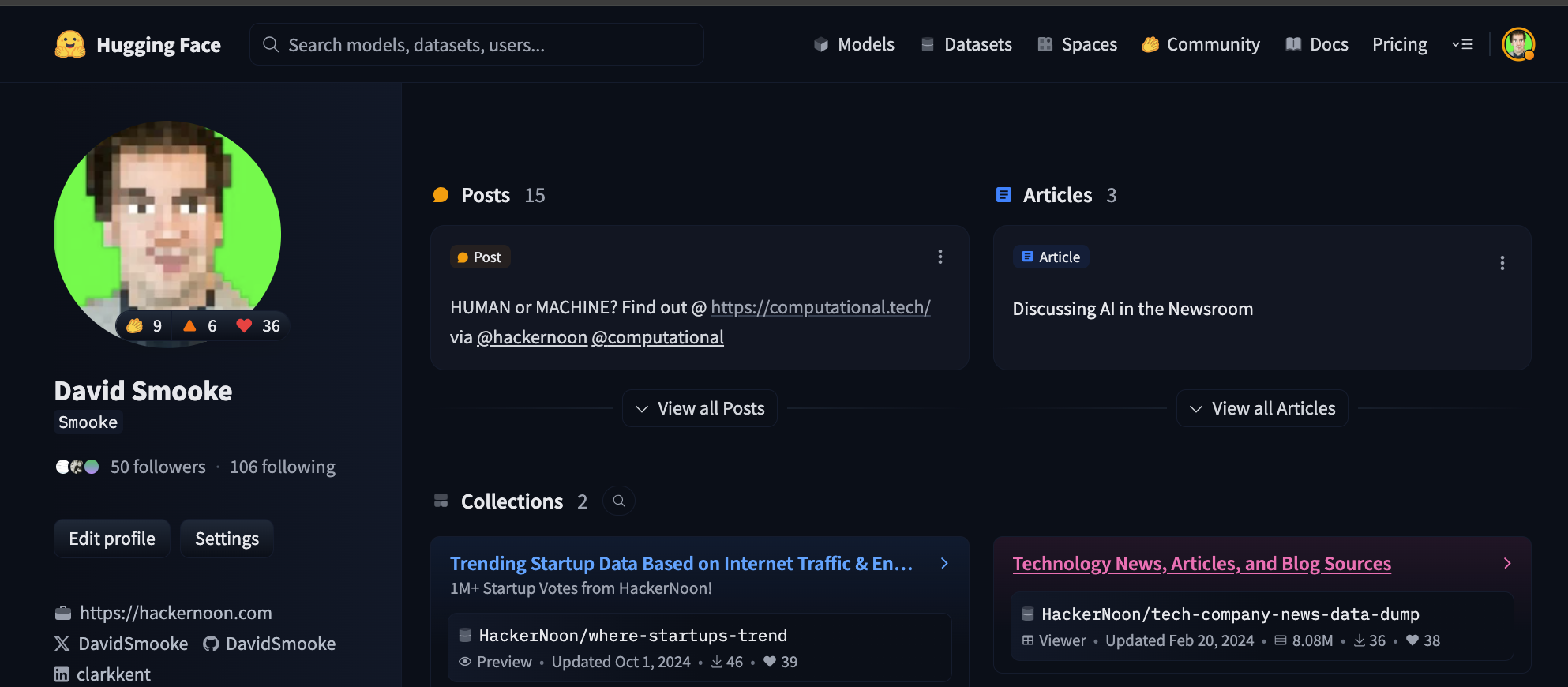Click the heart icon with 38 likes

point(1412,640)
